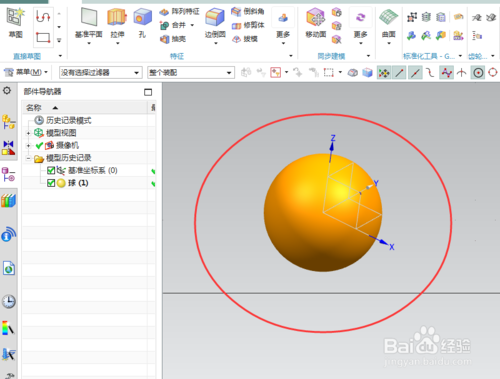
Task: Enable Control Point snap curve icon
Action: [x=430, y=72]
